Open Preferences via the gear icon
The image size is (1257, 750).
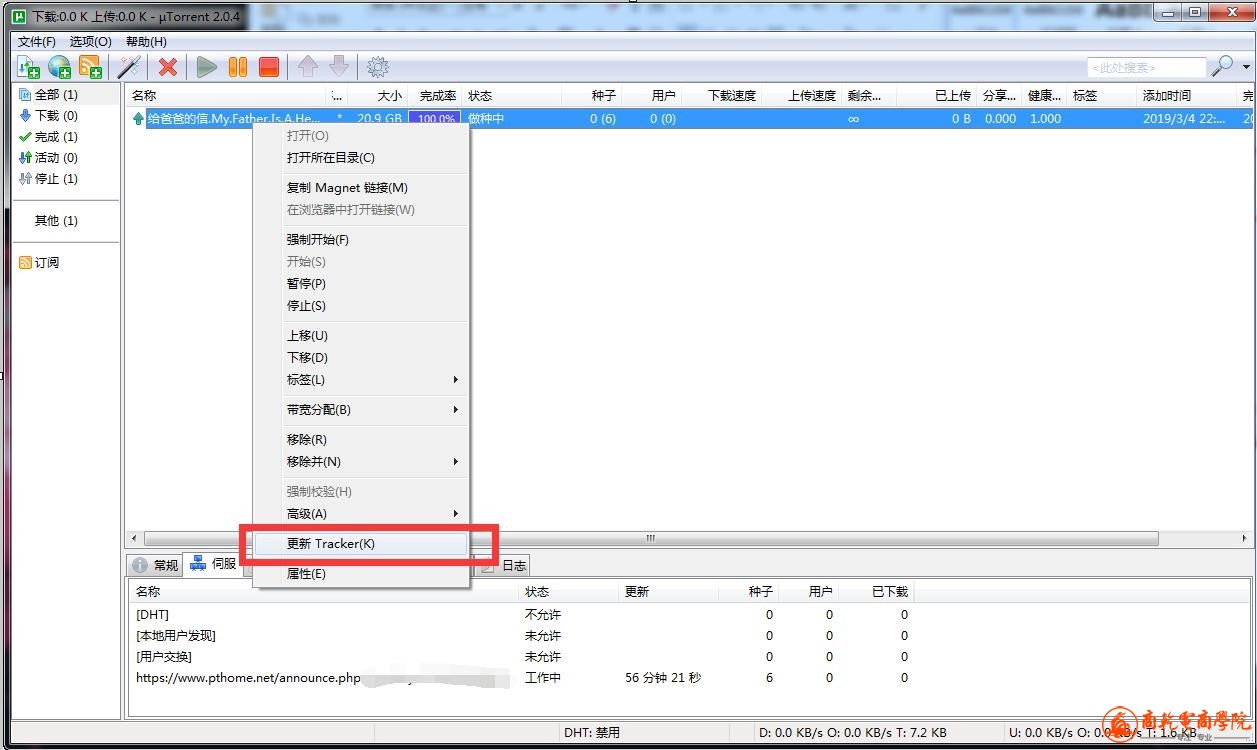pyautogui.click(x=377, y=67)
